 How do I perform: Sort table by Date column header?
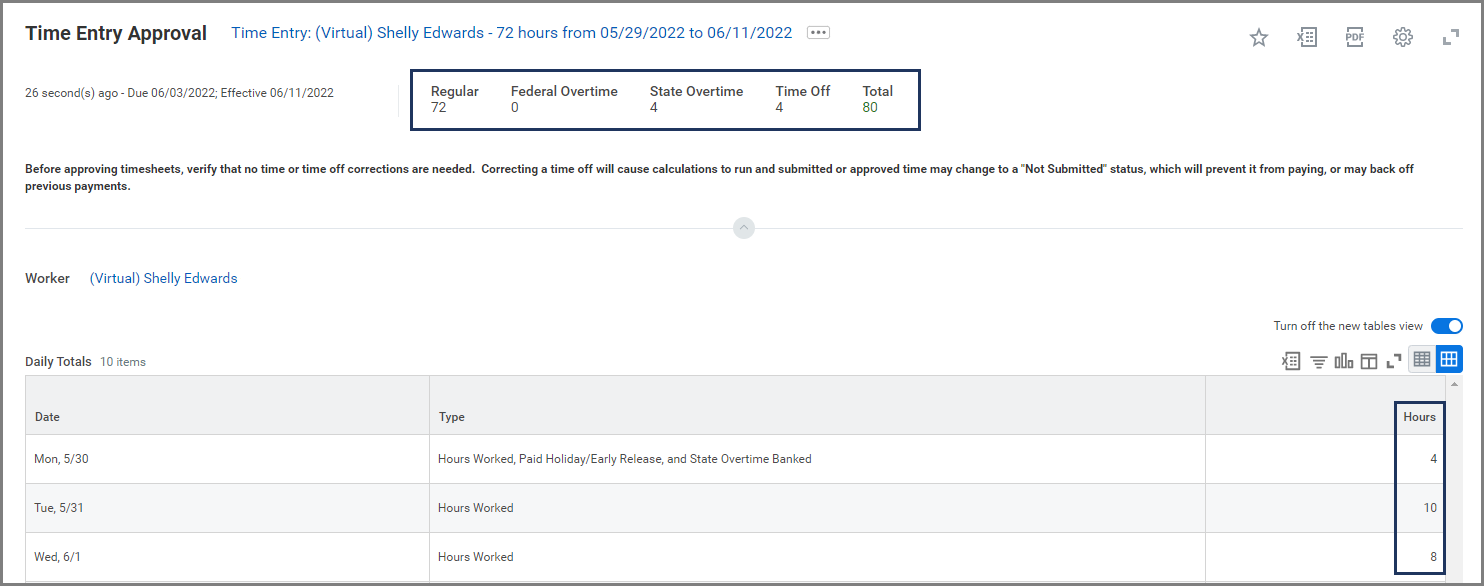click(47, 417)
